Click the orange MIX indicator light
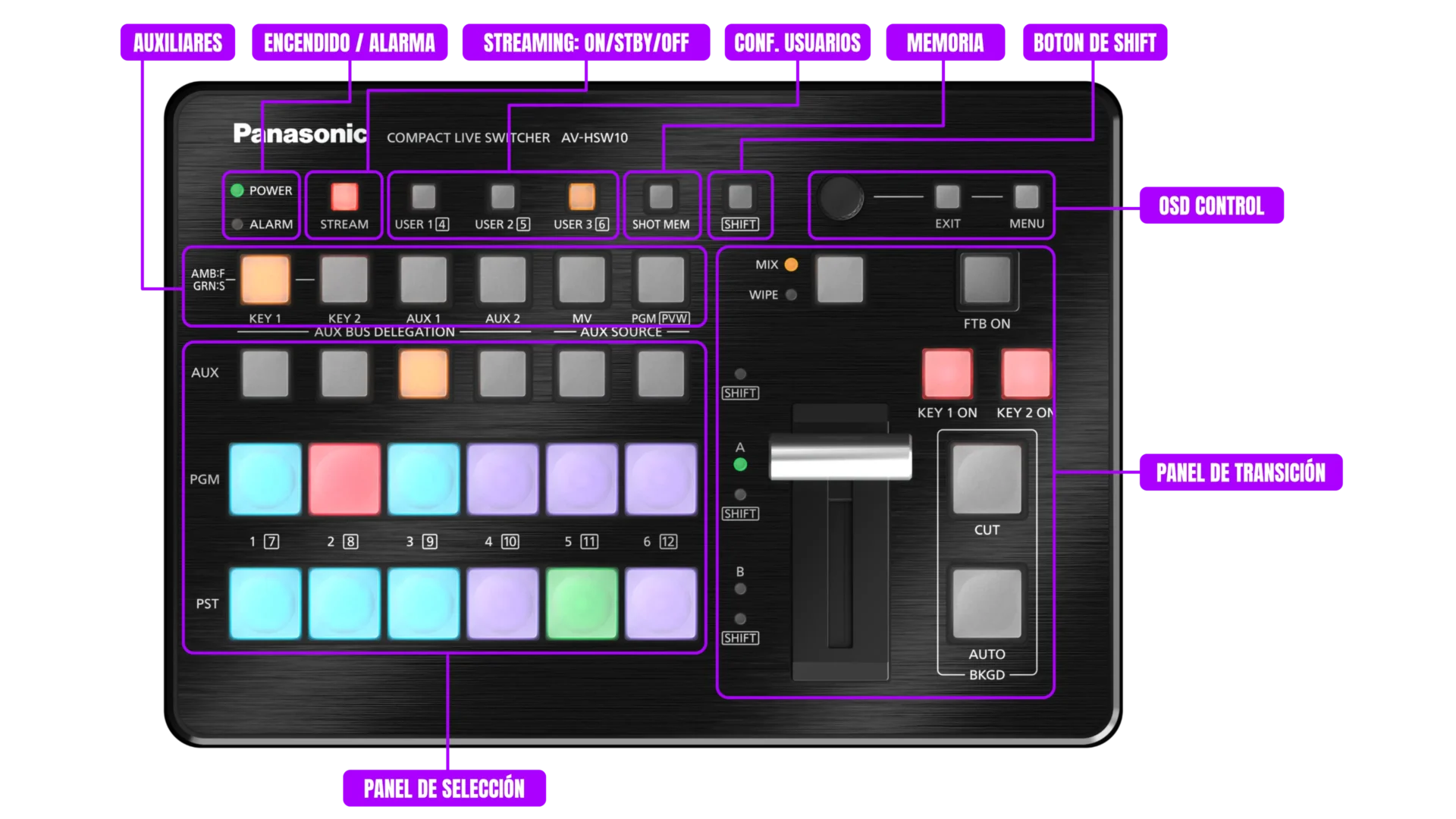 point(791,265)
